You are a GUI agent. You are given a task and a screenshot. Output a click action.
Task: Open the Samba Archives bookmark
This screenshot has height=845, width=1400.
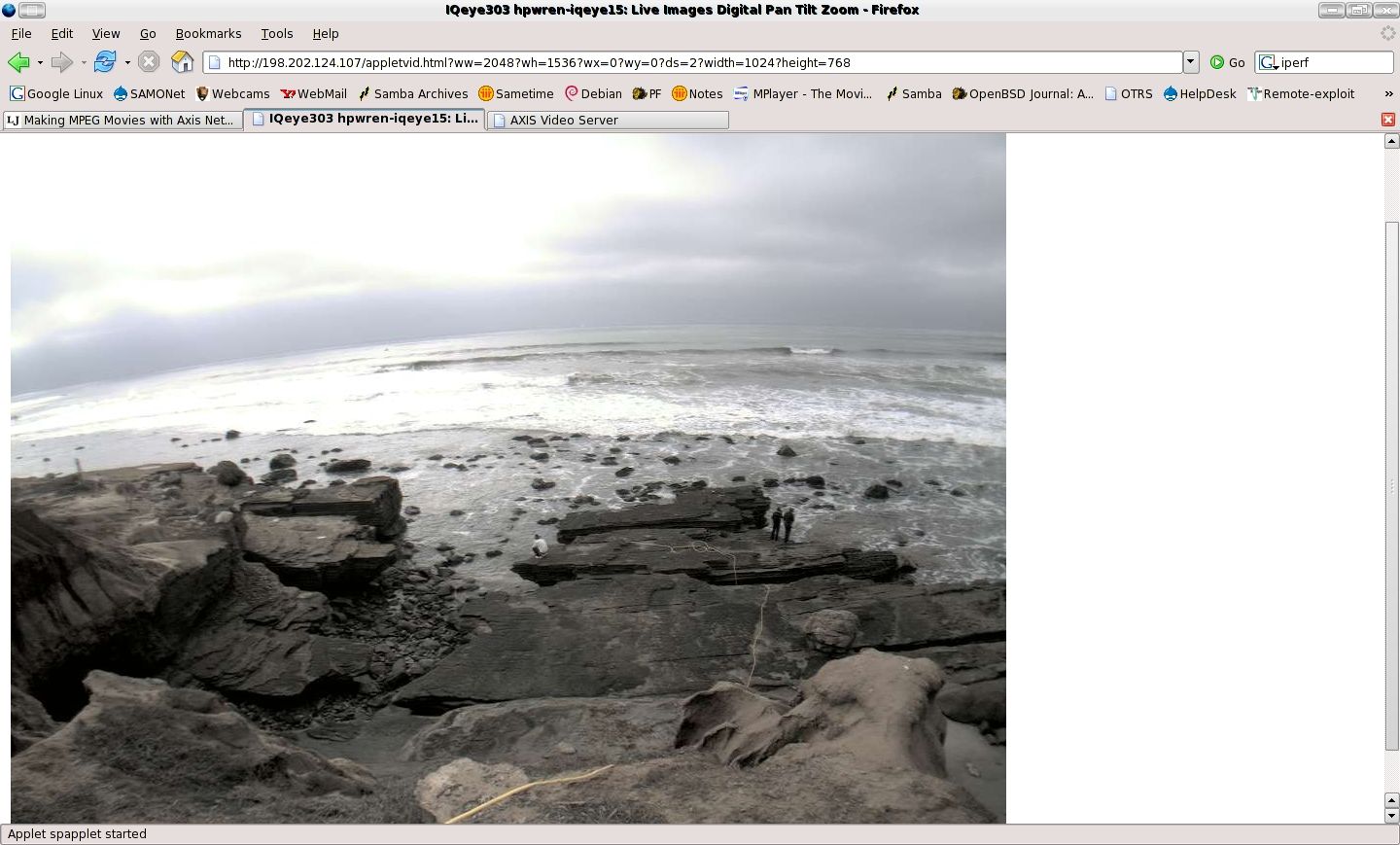pos(412,93)
